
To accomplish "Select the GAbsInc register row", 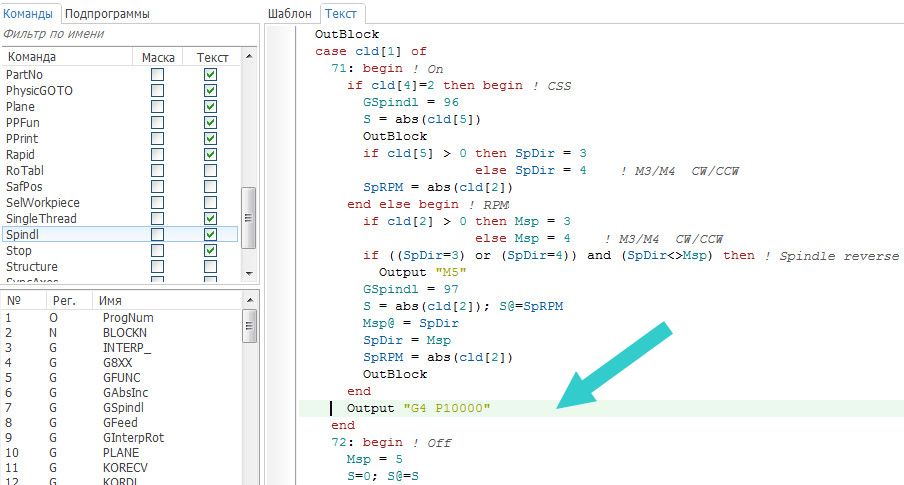I will pyautogui.click(x=122, y=393).
